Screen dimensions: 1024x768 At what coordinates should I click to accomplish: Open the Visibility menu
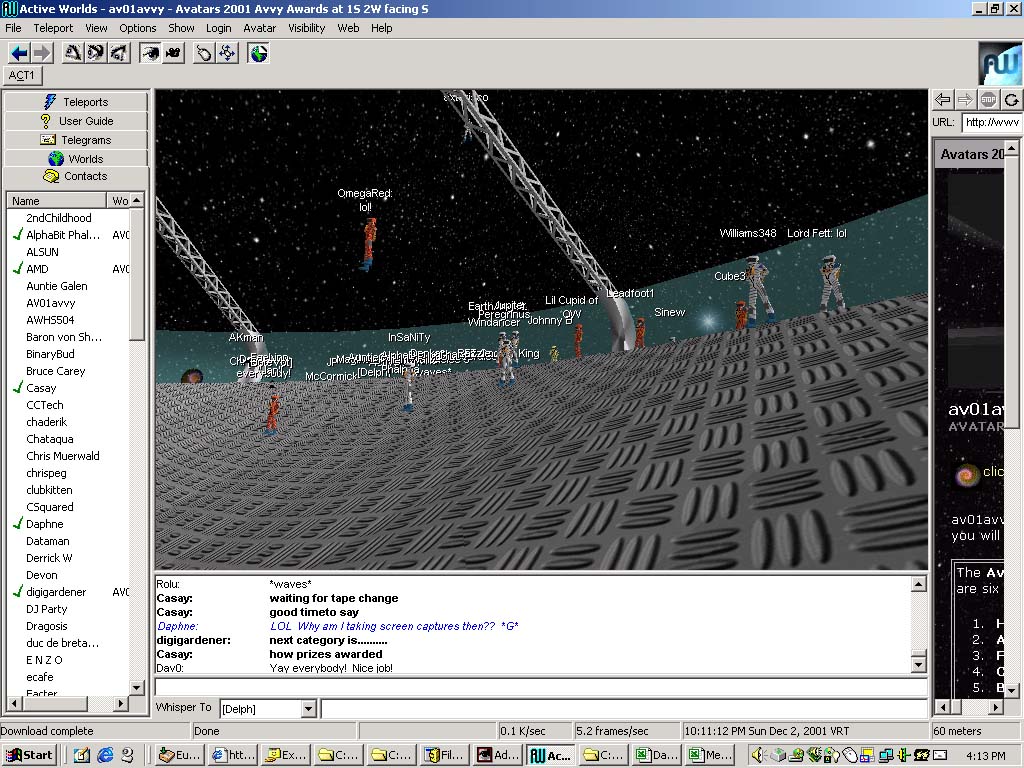pos(307,28)
